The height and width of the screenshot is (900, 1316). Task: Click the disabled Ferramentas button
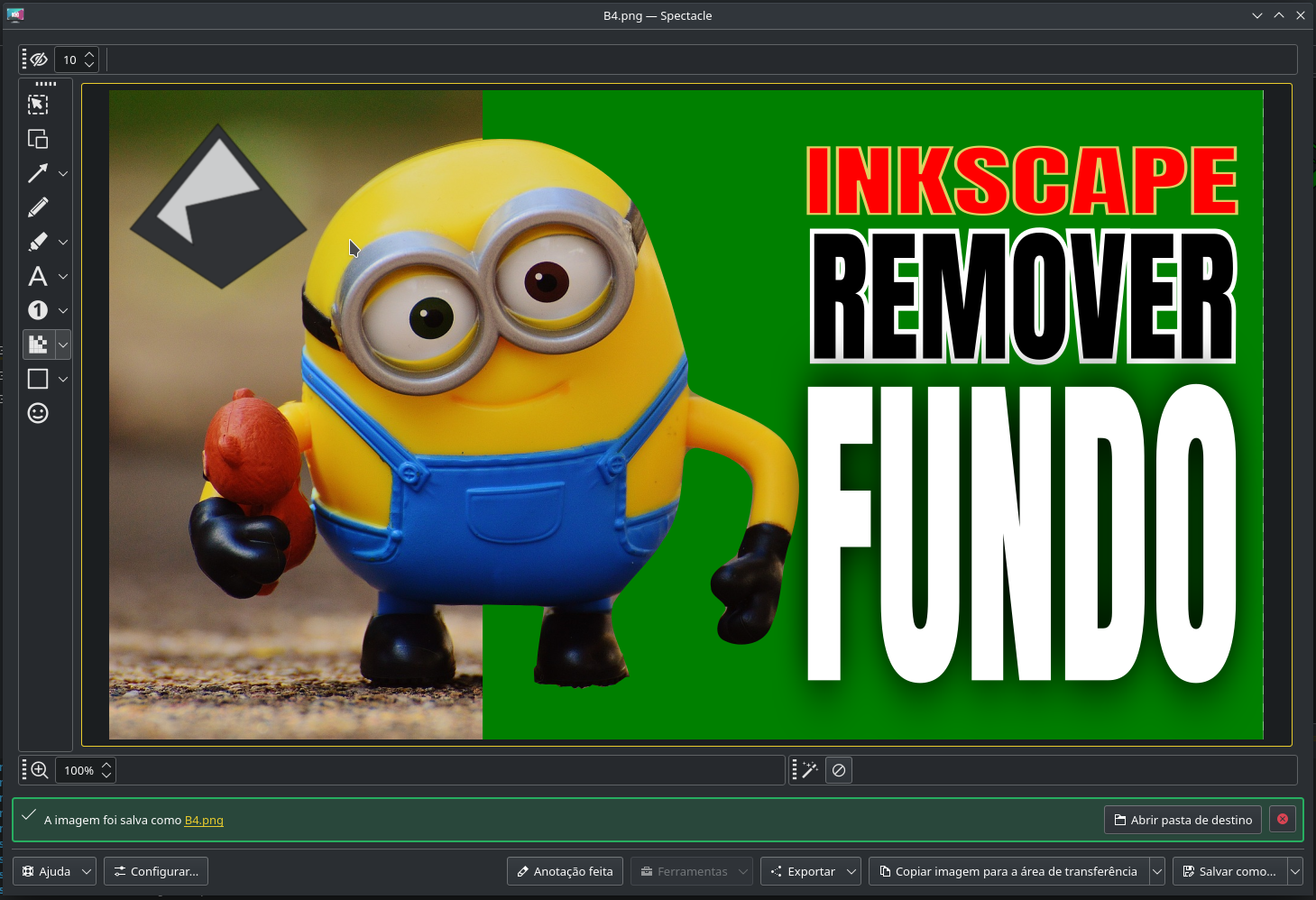(x=692, y=871)
